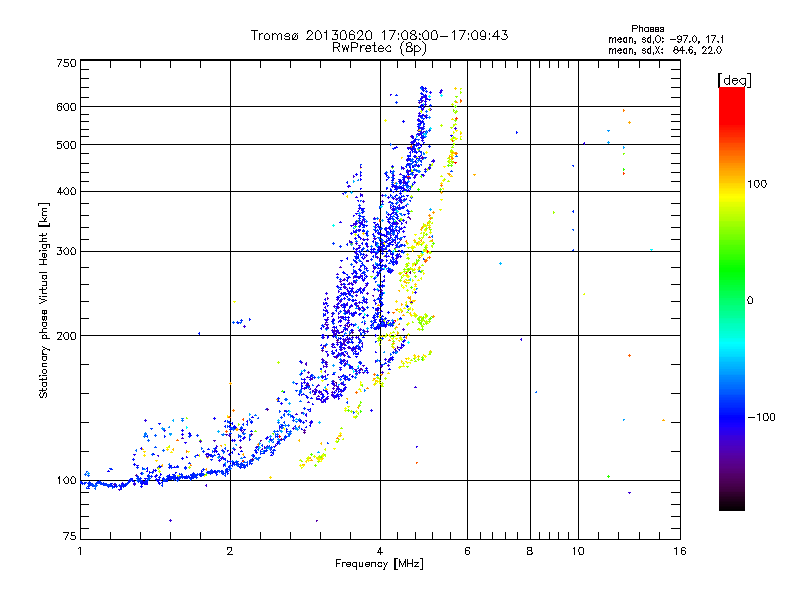
Task: Click the x-axis '1' tick label
Action: (x=80, y=551)
